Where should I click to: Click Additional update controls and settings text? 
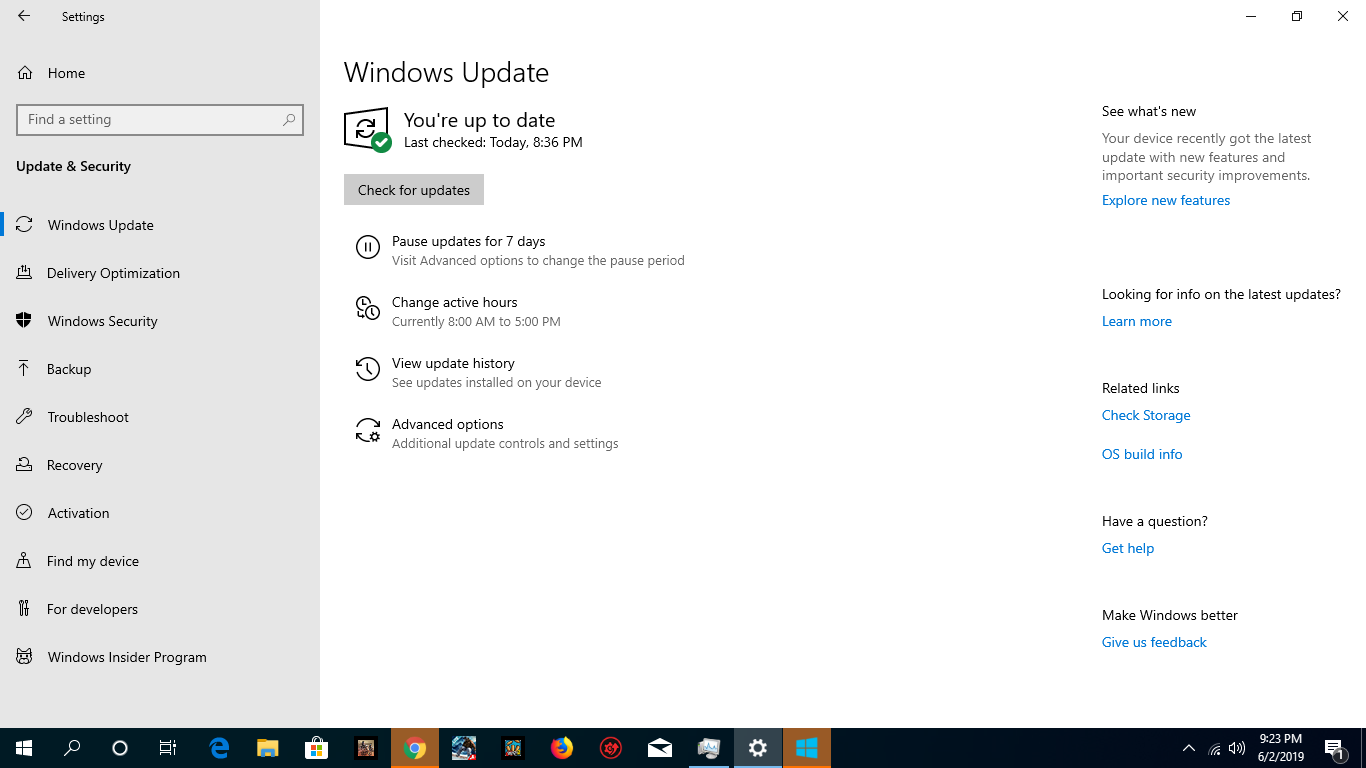[505, 444]
